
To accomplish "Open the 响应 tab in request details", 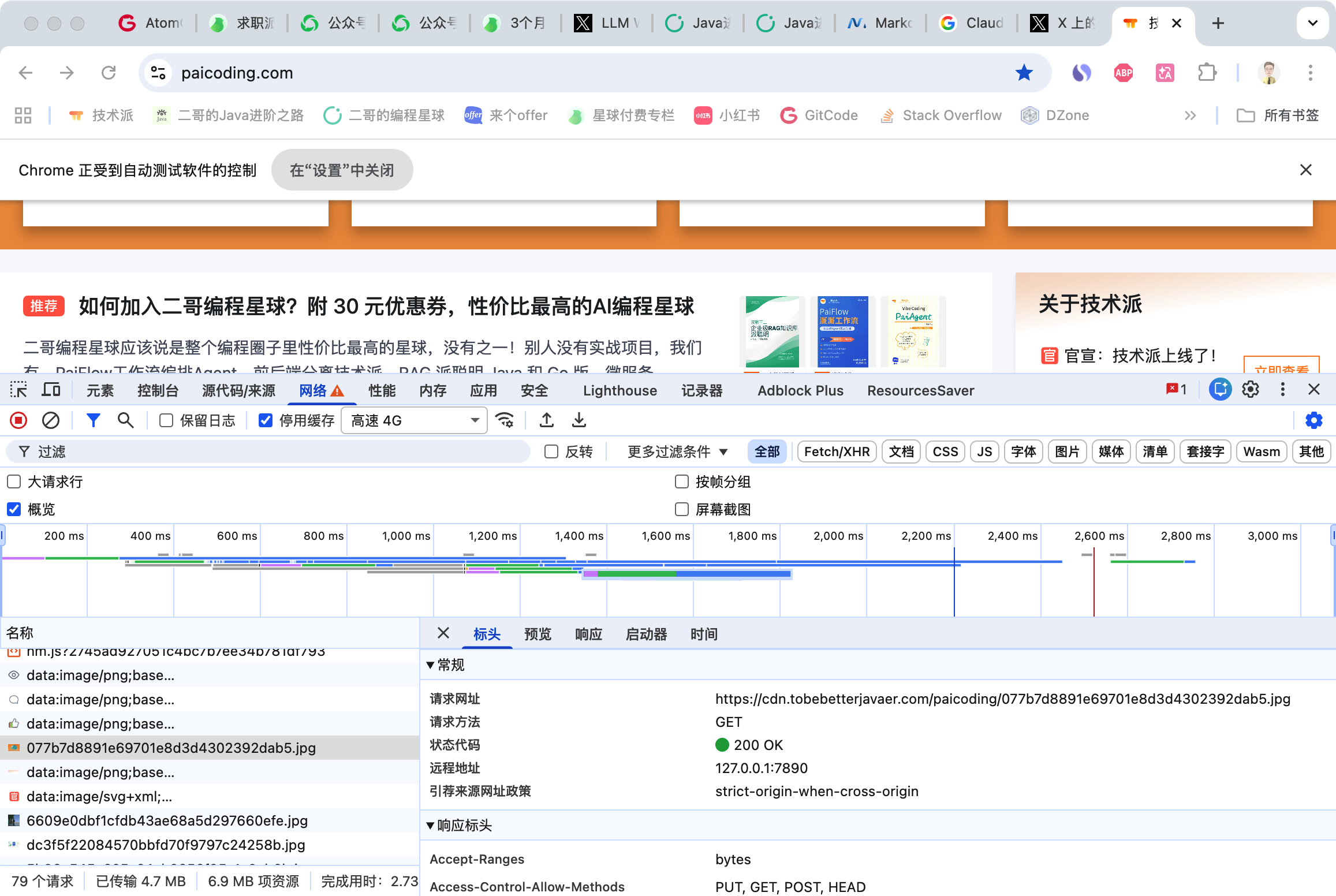I will tap(588, 634).
